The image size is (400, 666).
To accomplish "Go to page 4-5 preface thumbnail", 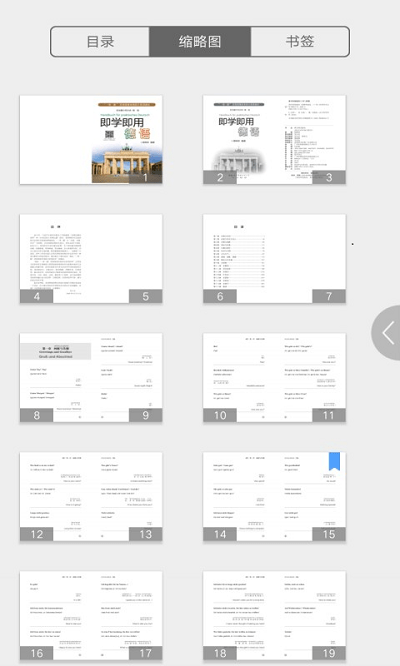I will click(x=91, y=259).
